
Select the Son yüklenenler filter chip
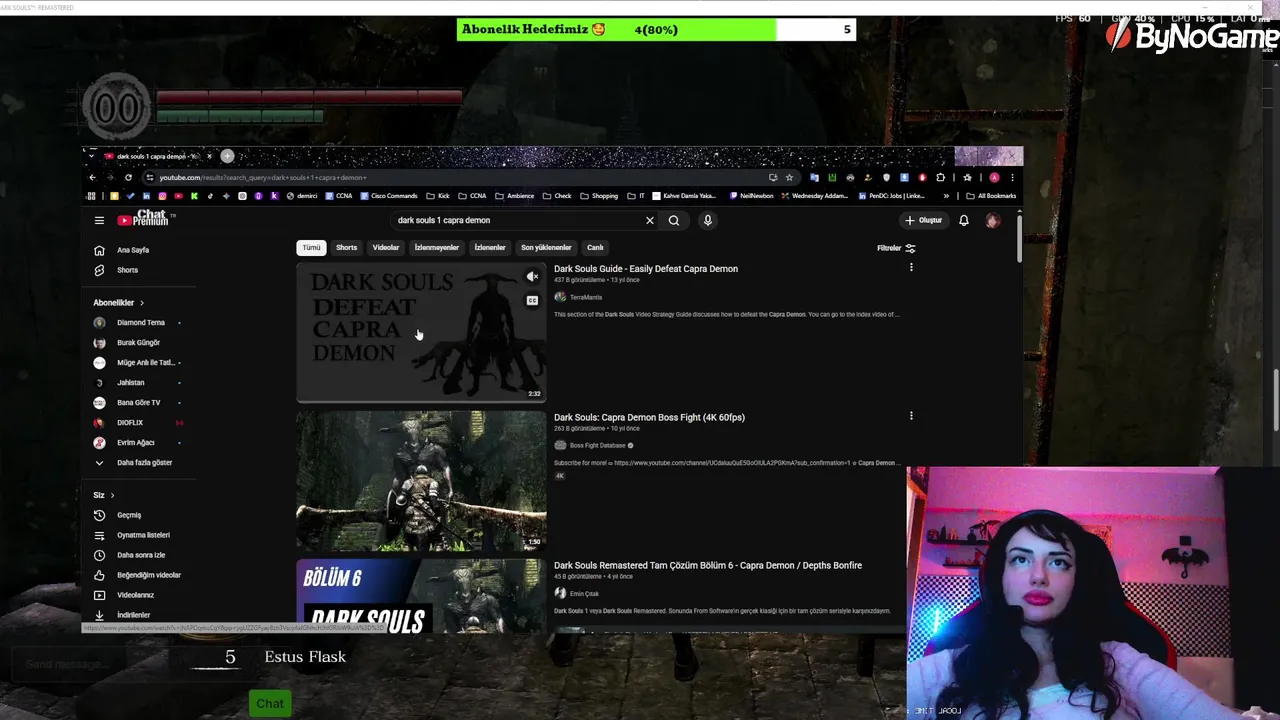pyautogui.click(x=546, y=248)
